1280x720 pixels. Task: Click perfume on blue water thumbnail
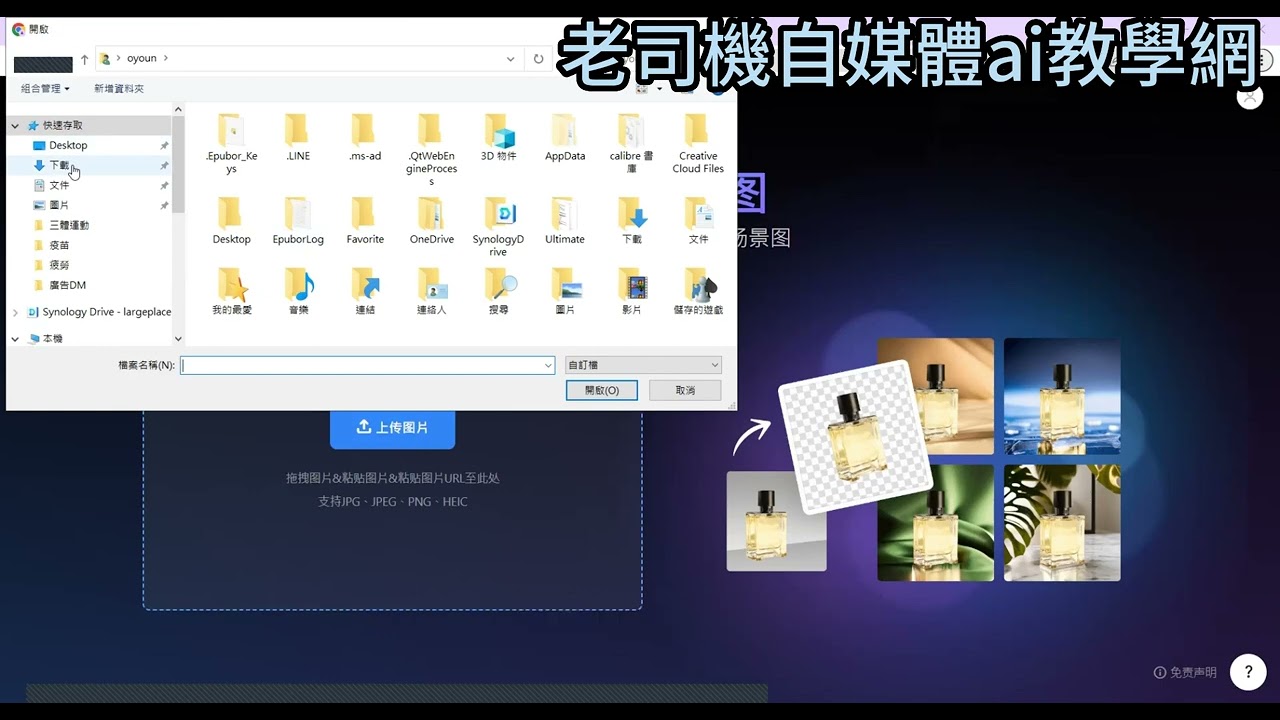(1062, 396)
